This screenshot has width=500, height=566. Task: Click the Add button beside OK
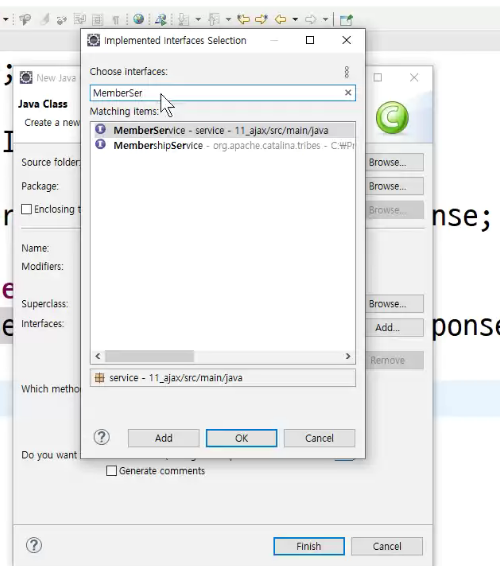(164, 438)
